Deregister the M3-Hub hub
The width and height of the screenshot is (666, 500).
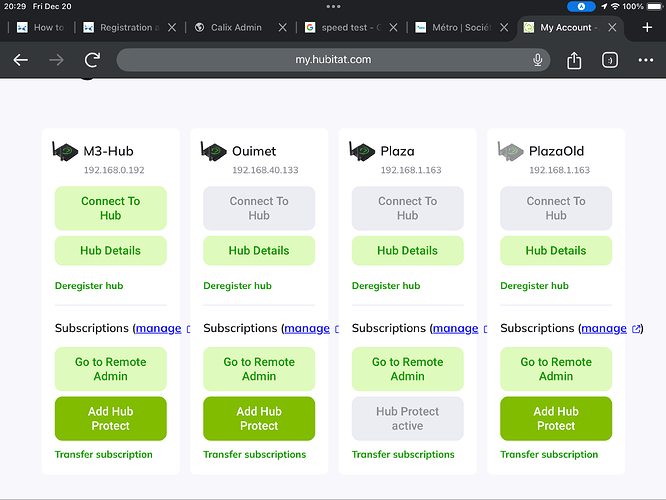pyautogui.click(x=89, y=286)
